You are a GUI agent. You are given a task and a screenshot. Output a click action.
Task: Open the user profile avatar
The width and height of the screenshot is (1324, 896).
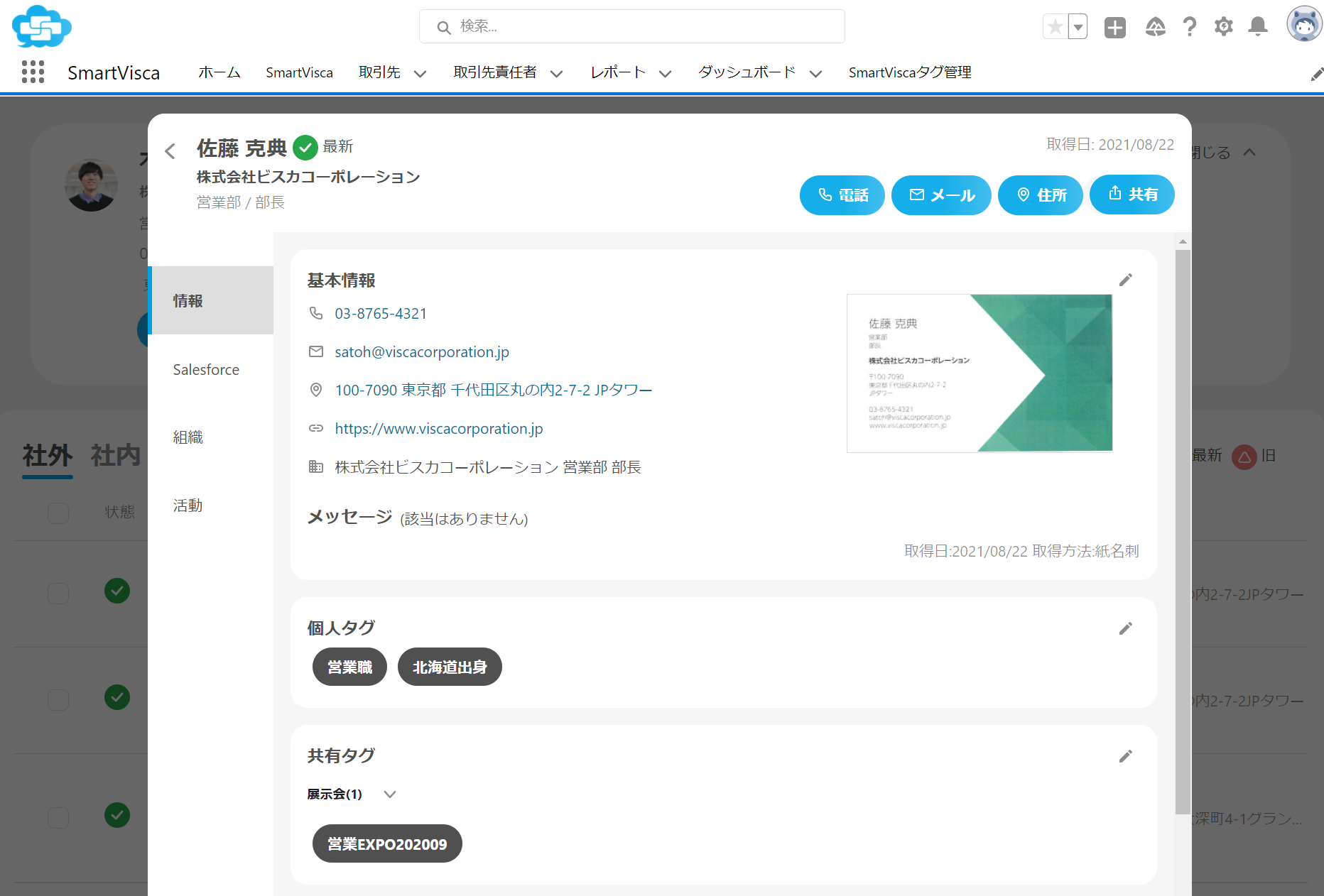click(1304, 24)
